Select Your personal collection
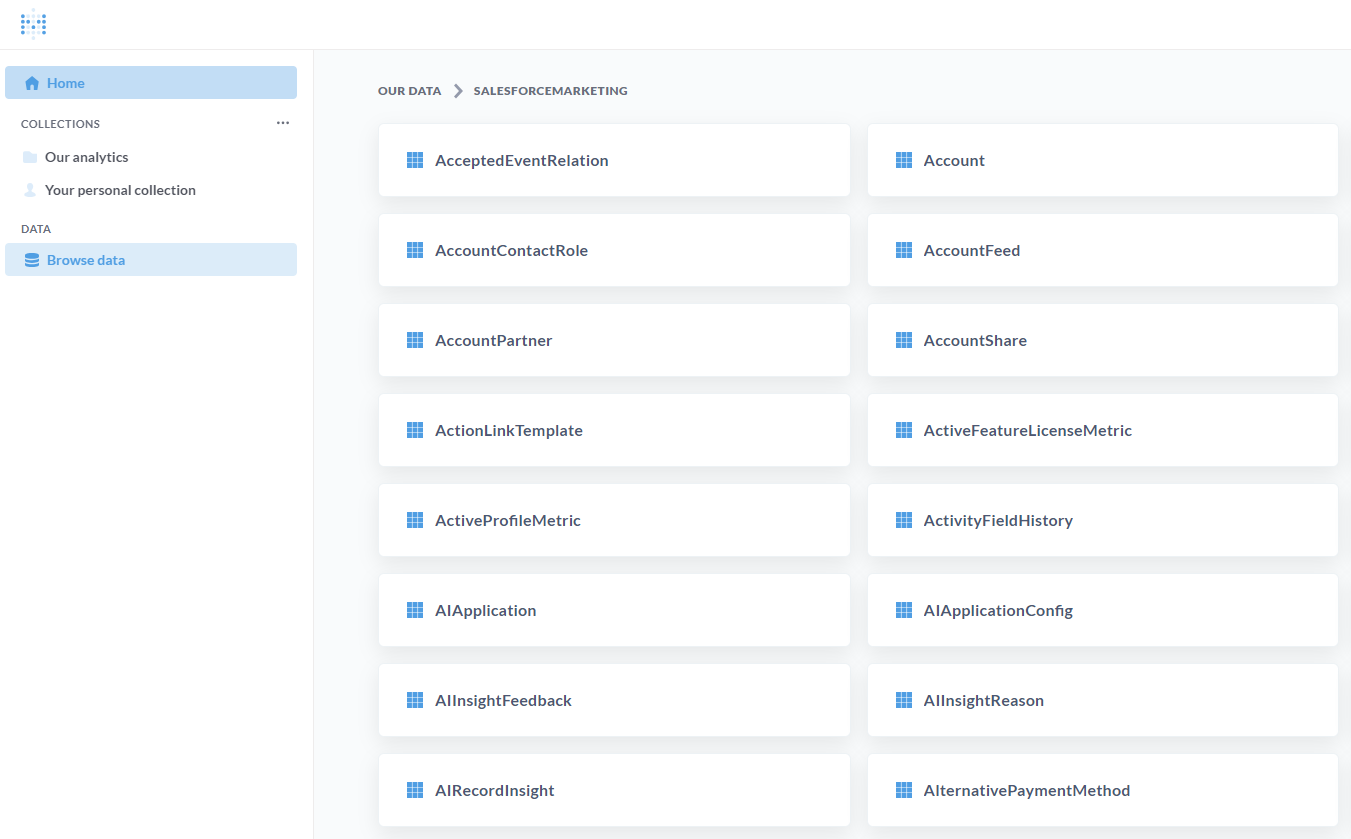 [120, 190]
